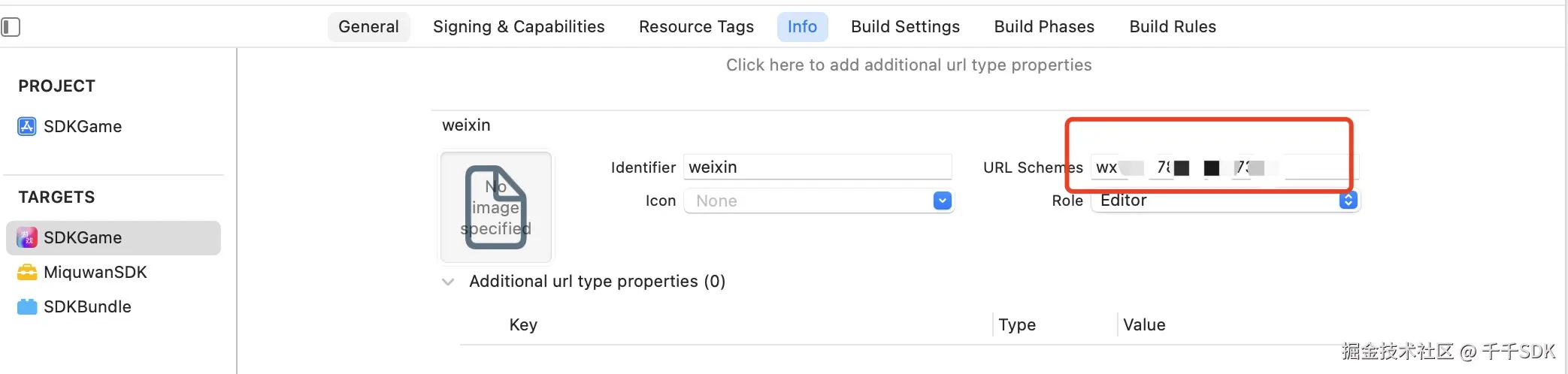This screenshot has width=1568, height=374.
Task: Open the Build Settings tab
Action: [905, 27]
